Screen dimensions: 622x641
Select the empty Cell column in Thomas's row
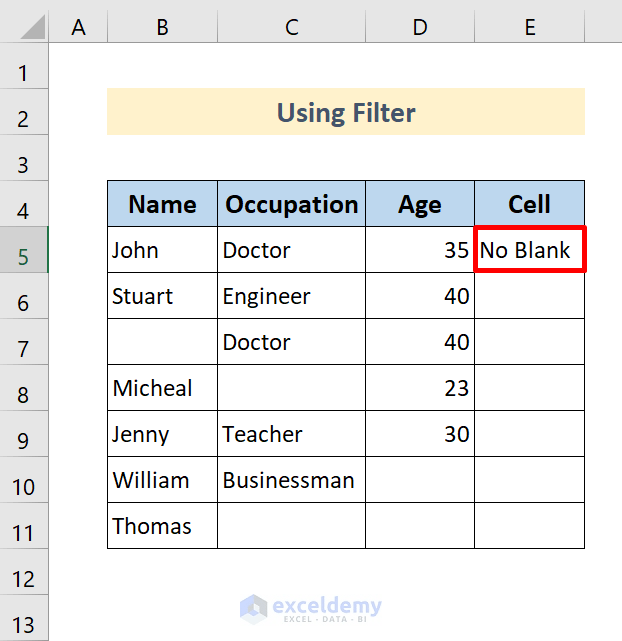coord(530,526)
